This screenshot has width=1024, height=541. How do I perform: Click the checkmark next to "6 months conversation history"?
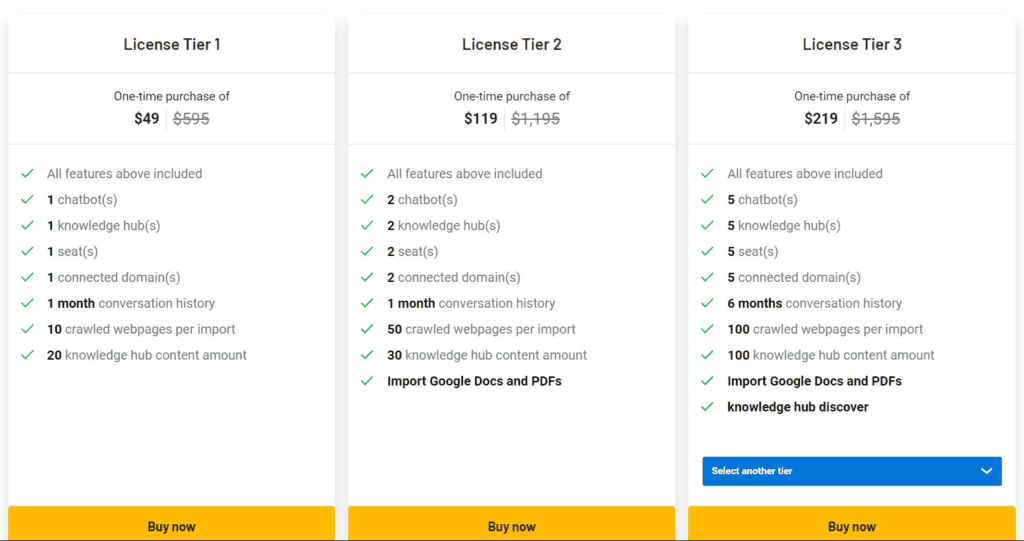click(707, 304)
